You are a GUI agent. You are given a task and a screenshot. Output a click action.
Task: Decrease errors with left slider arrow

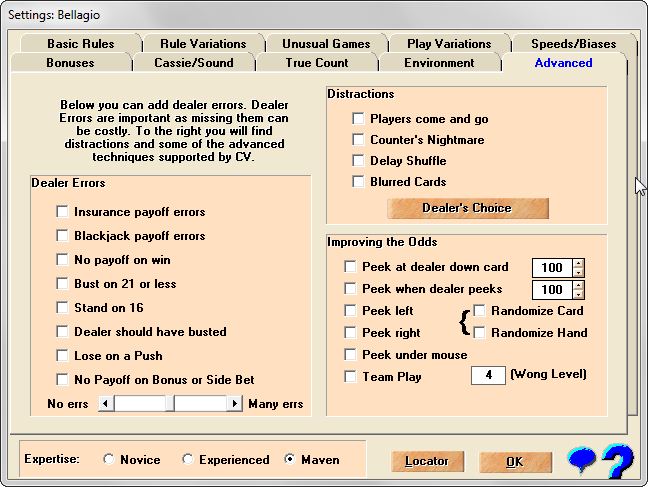click(106, 403)
